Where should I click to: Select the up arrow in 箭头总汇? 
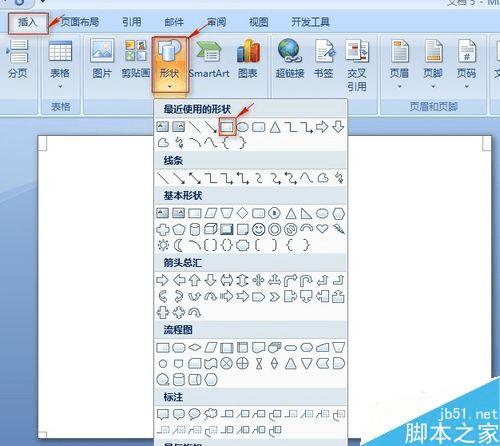(x=195, y=280)
